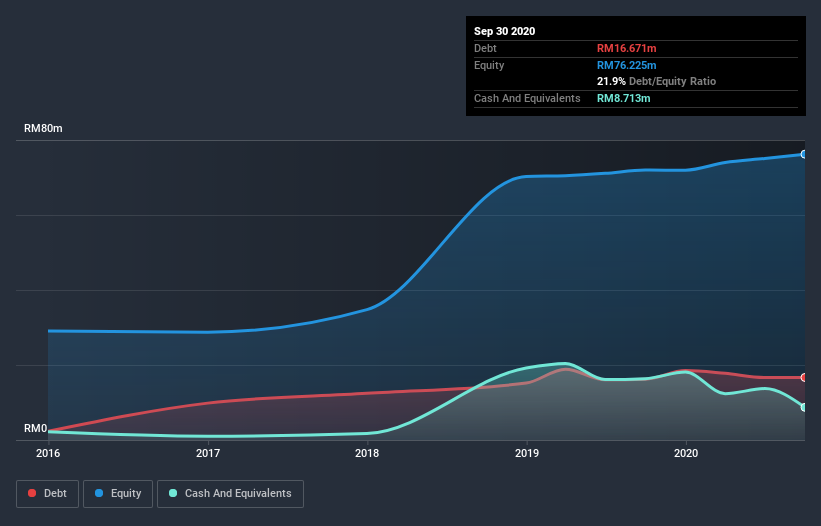This screenshot has height=526, width=821.
Task: Click the 2018 x-axis label
Action: coord(367,453)
